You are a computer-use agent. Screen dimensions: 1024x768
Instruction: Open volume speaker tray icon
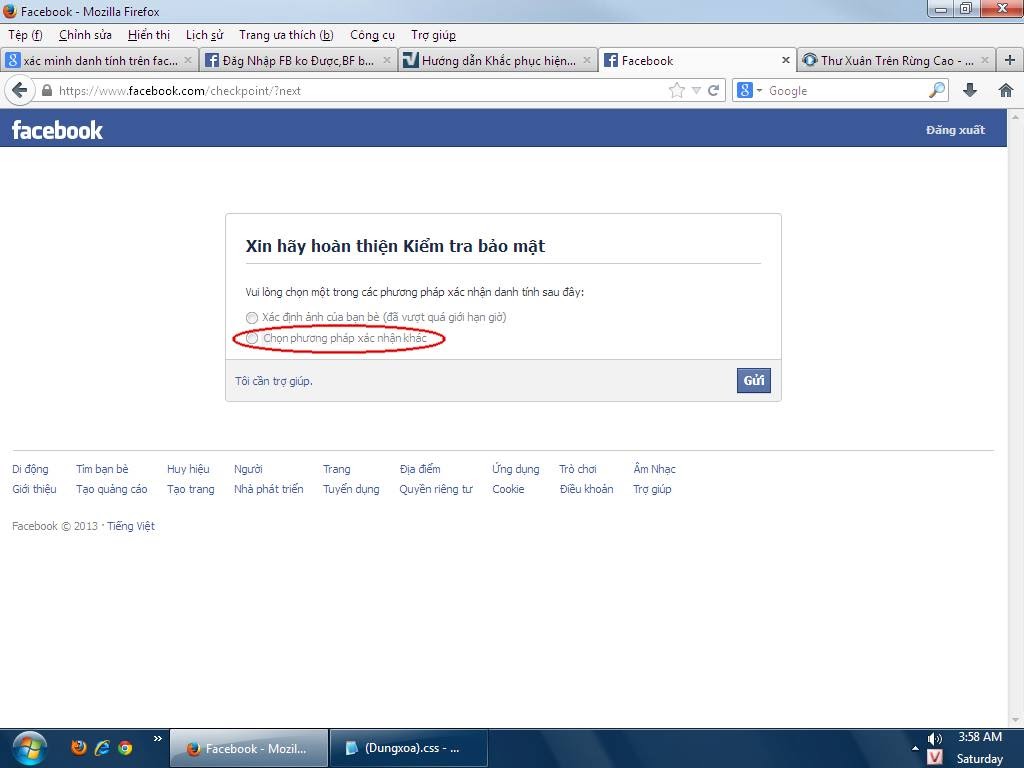coord(935,739)
